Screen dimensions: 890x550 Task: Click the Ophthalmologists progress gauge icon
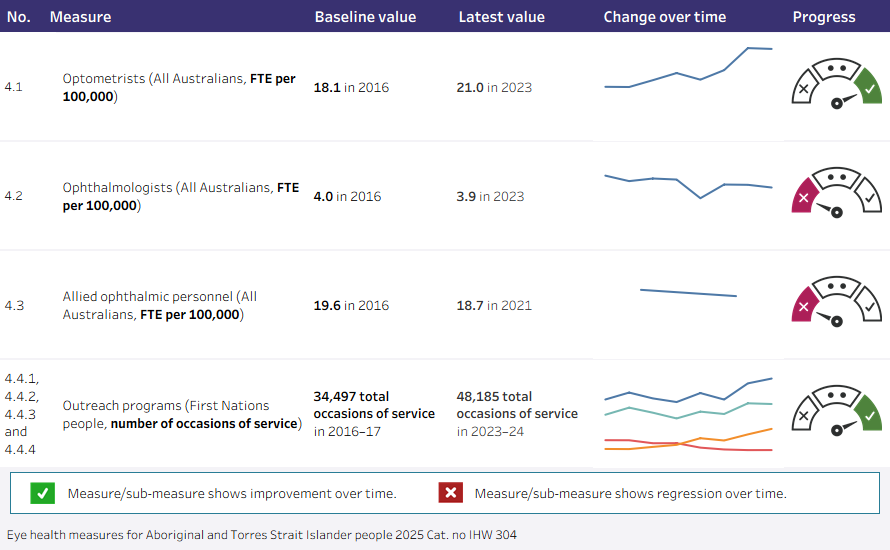click(x=837, y=192)
